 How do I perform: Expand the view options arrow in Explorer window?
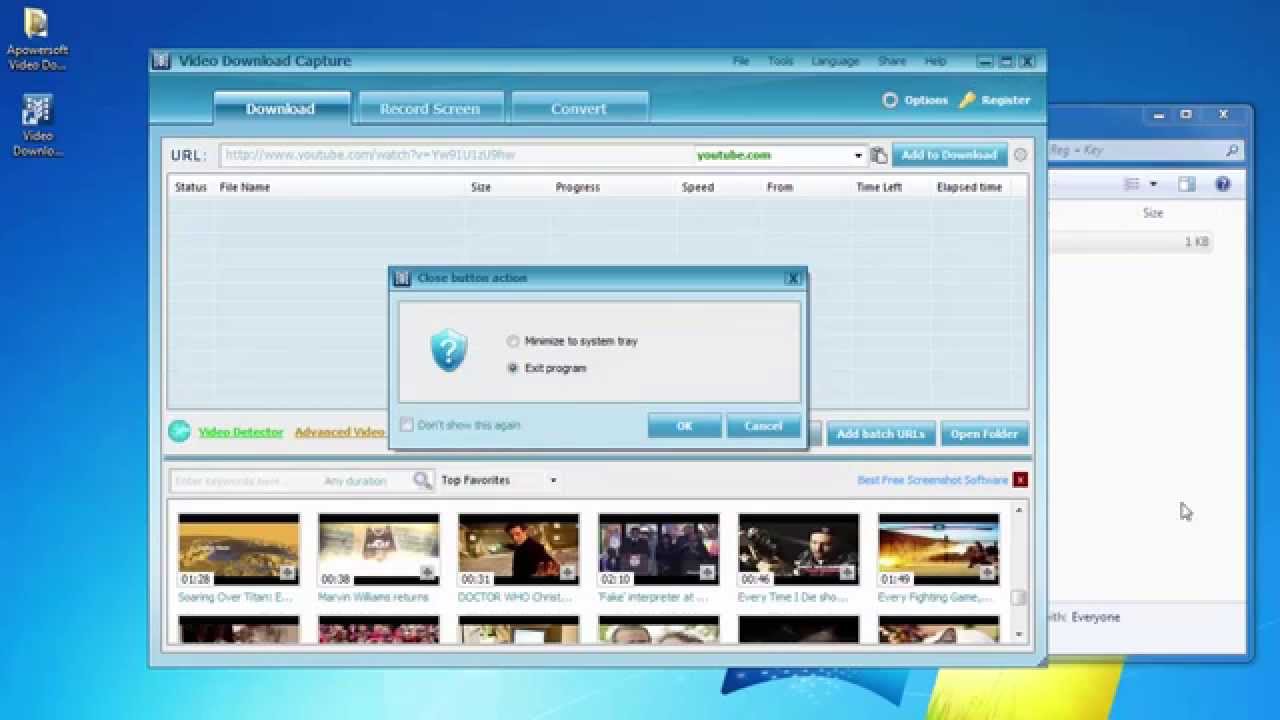1153,184
